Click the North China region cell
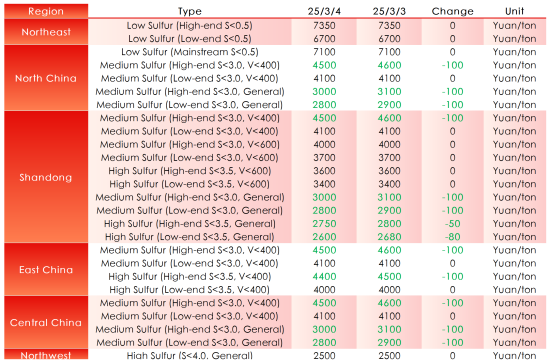Image resolution: width=550 pixels, height=363 pixels. pyautogui.click(x=46, y=78)
